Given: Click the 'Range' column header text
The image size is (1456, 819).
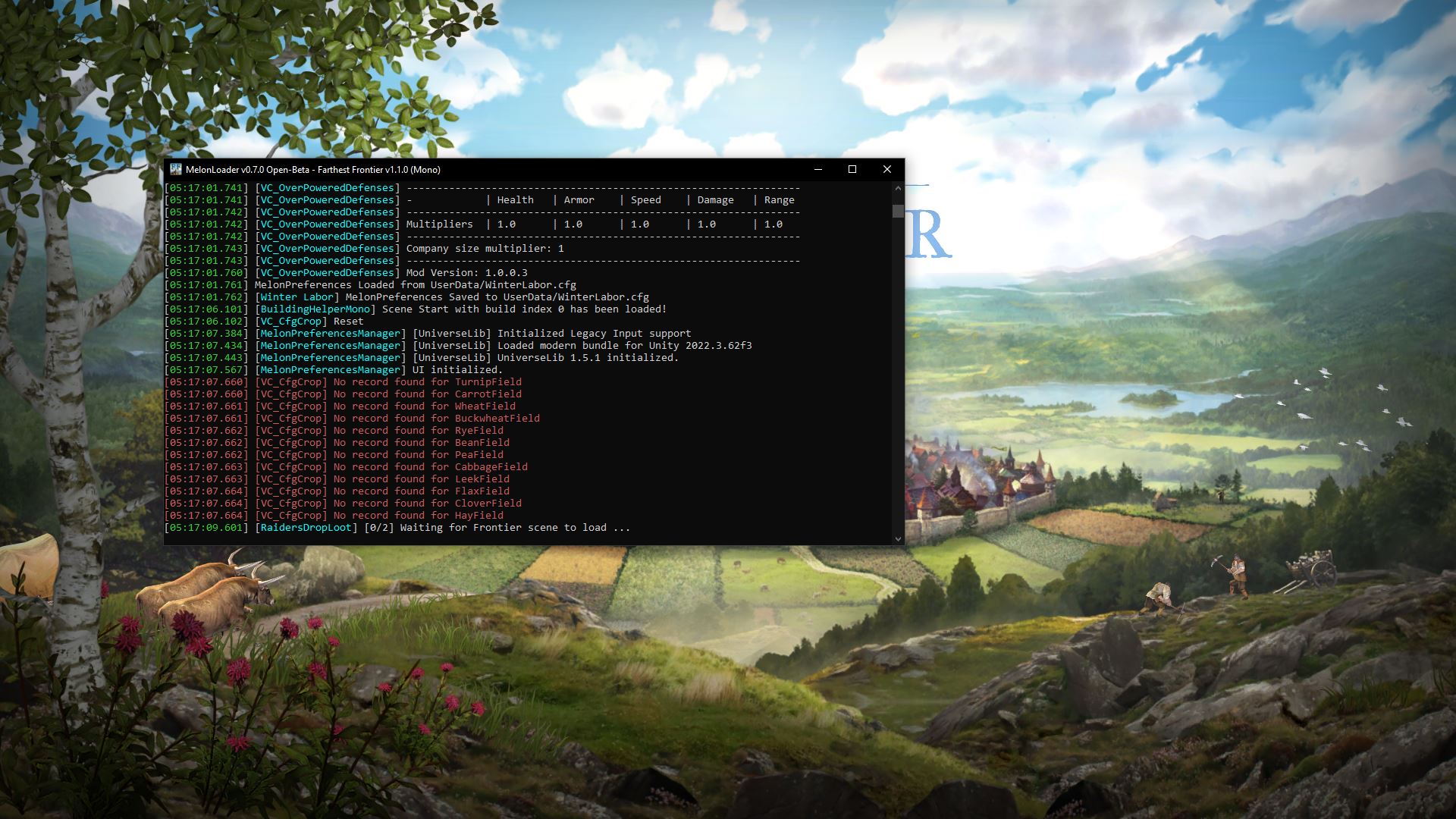Looking at the screenshot, I should click(x=780, y=200).
